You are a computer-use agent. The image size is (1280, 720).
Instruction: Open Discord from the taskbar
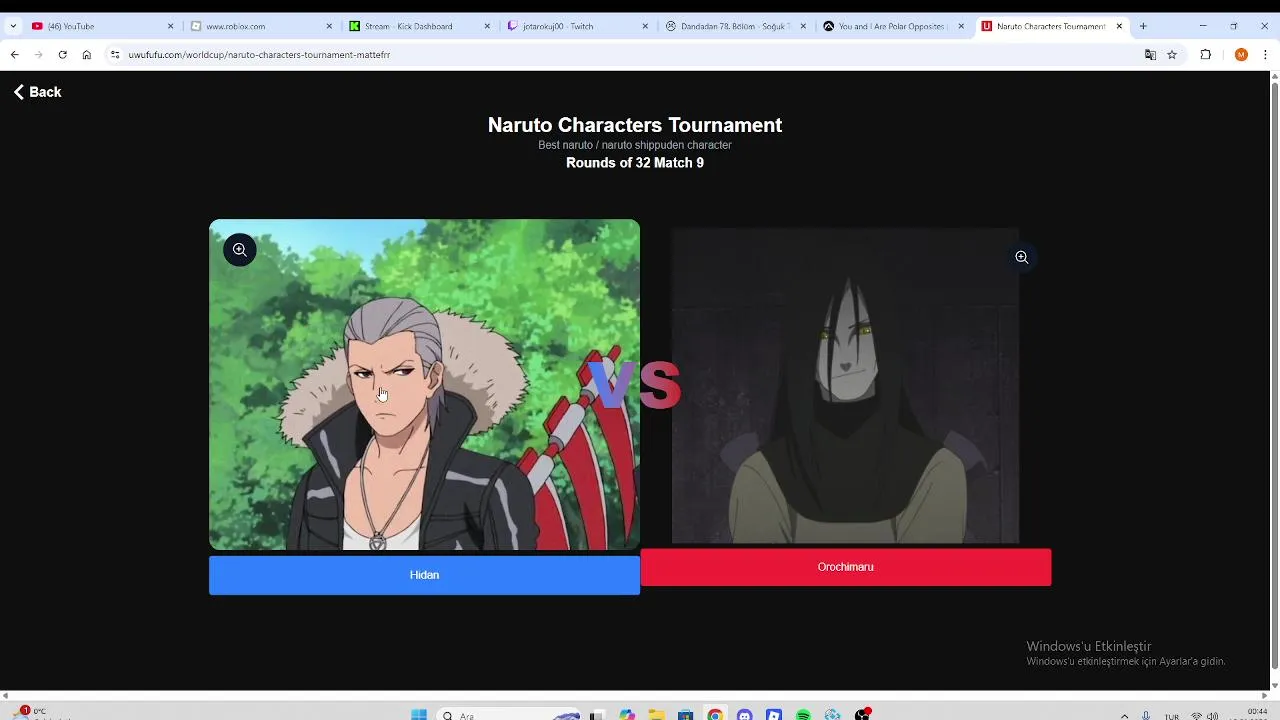click(x=744, y=714)
